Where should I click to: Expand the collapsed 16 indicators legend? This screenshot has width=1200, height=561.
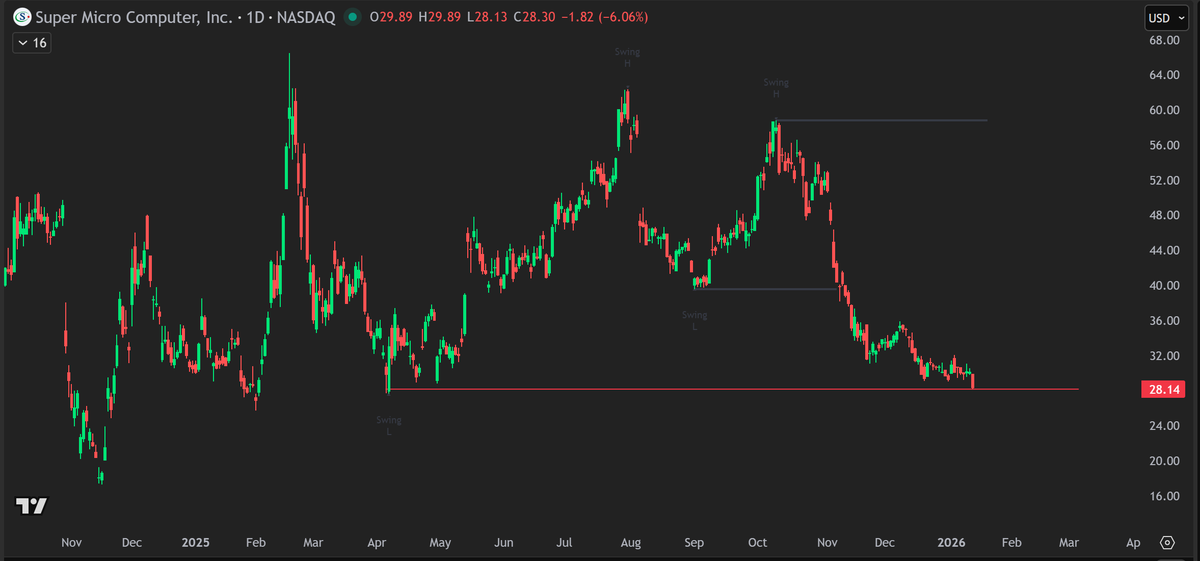(31, 43)
